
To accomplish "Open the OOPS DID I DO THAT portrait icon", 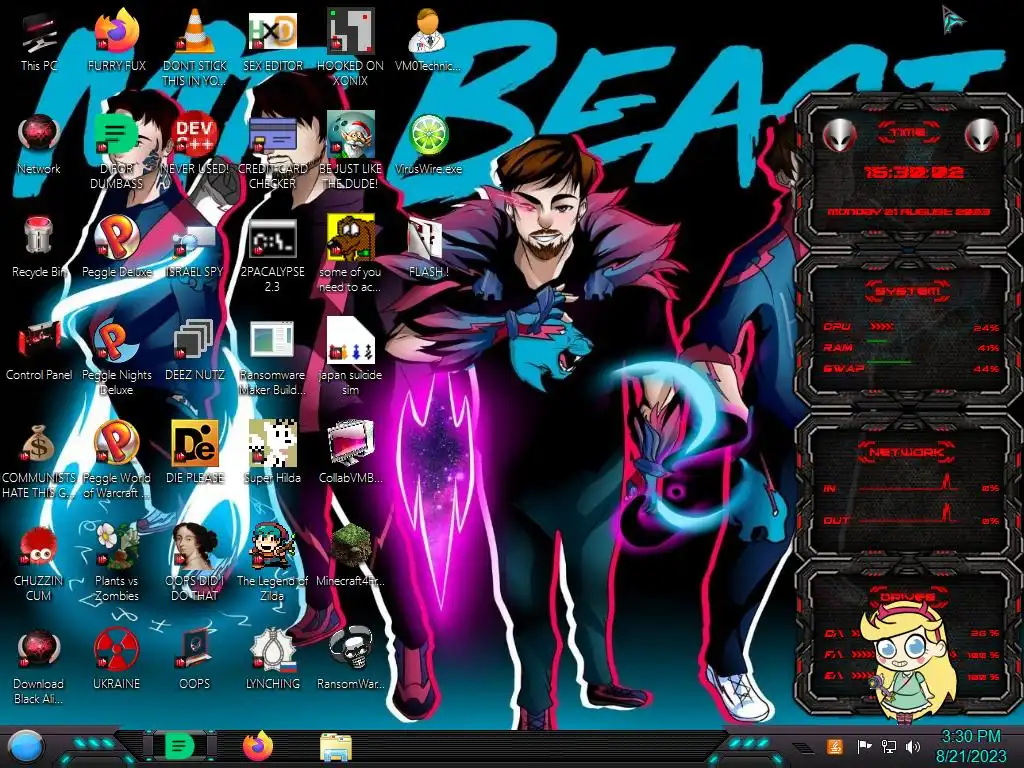I will [x=195, y=563].
